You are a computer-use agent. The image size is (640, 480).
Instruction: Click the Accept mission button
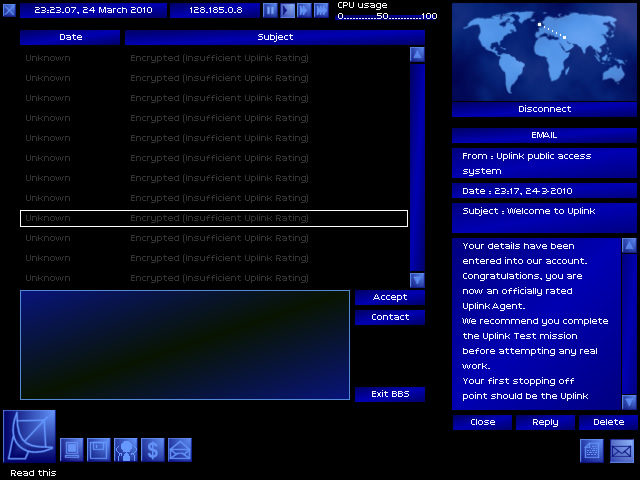point(390,297)
